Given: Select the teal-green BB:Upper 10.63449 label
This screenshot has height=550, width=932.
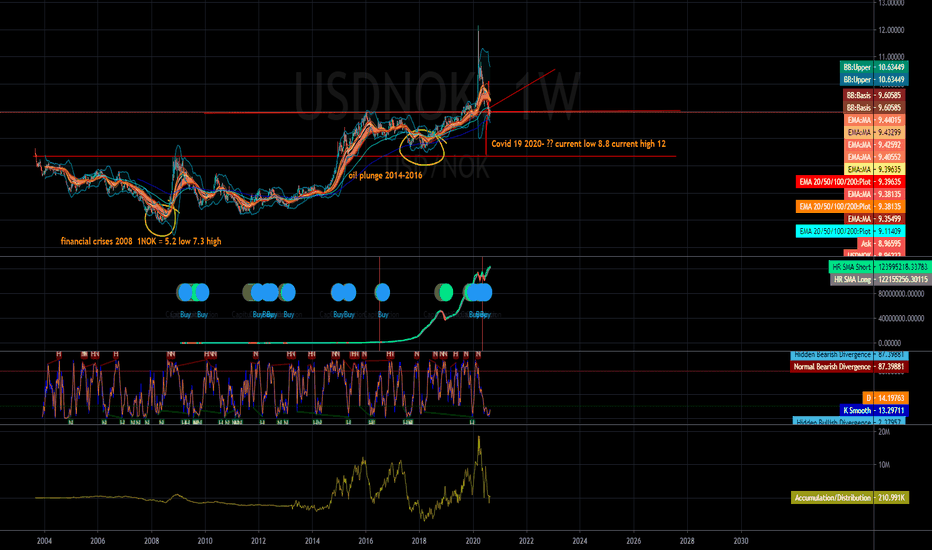Looking at the screenshot, I should coord(874,67).
